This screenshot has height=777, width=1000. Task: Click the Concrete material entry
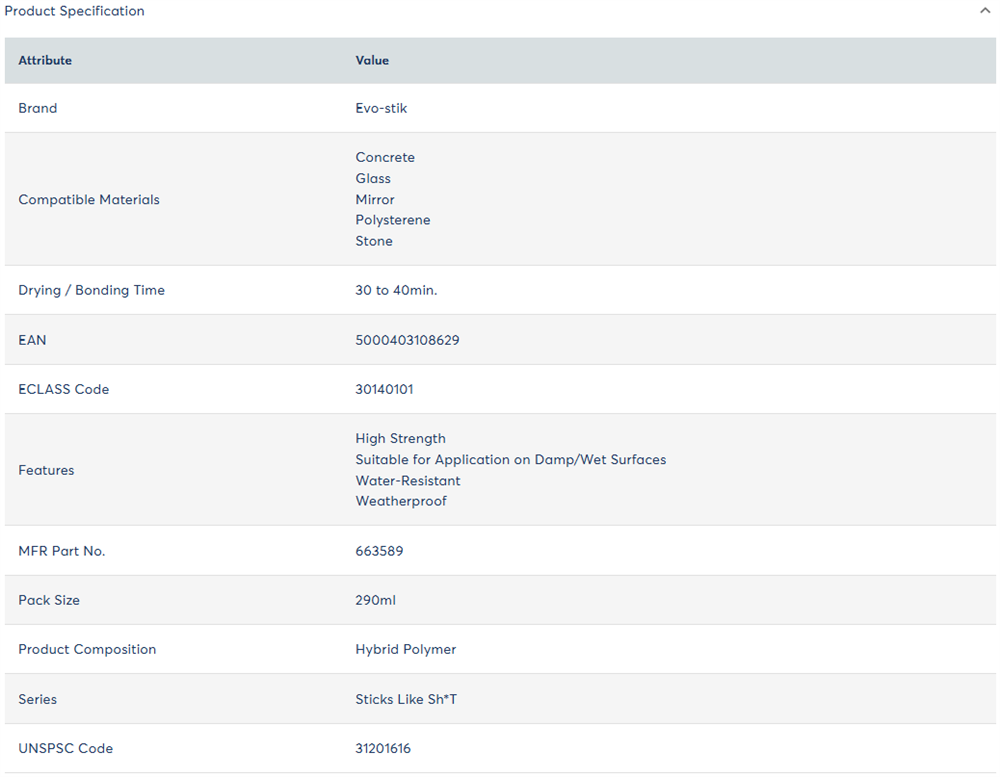pyautogui.click(x=385, y=157)
